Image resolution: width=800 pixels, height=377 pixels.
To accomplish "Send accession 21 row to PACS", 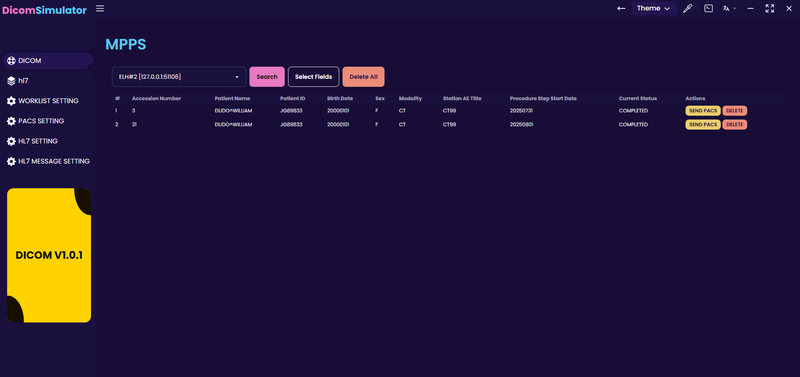I will point(703,124).
